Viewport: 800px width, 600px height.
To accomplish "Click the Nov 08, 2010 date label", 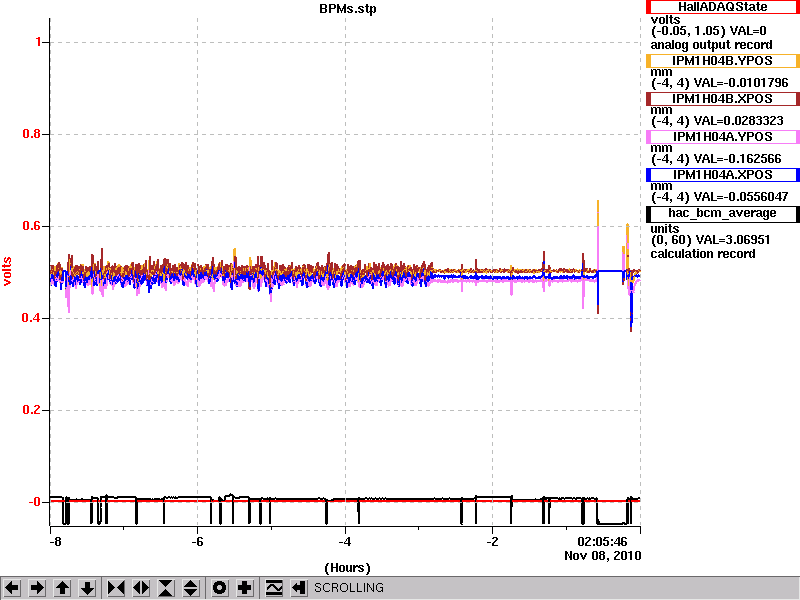I will pyautogui.click(x=603, y=556).
